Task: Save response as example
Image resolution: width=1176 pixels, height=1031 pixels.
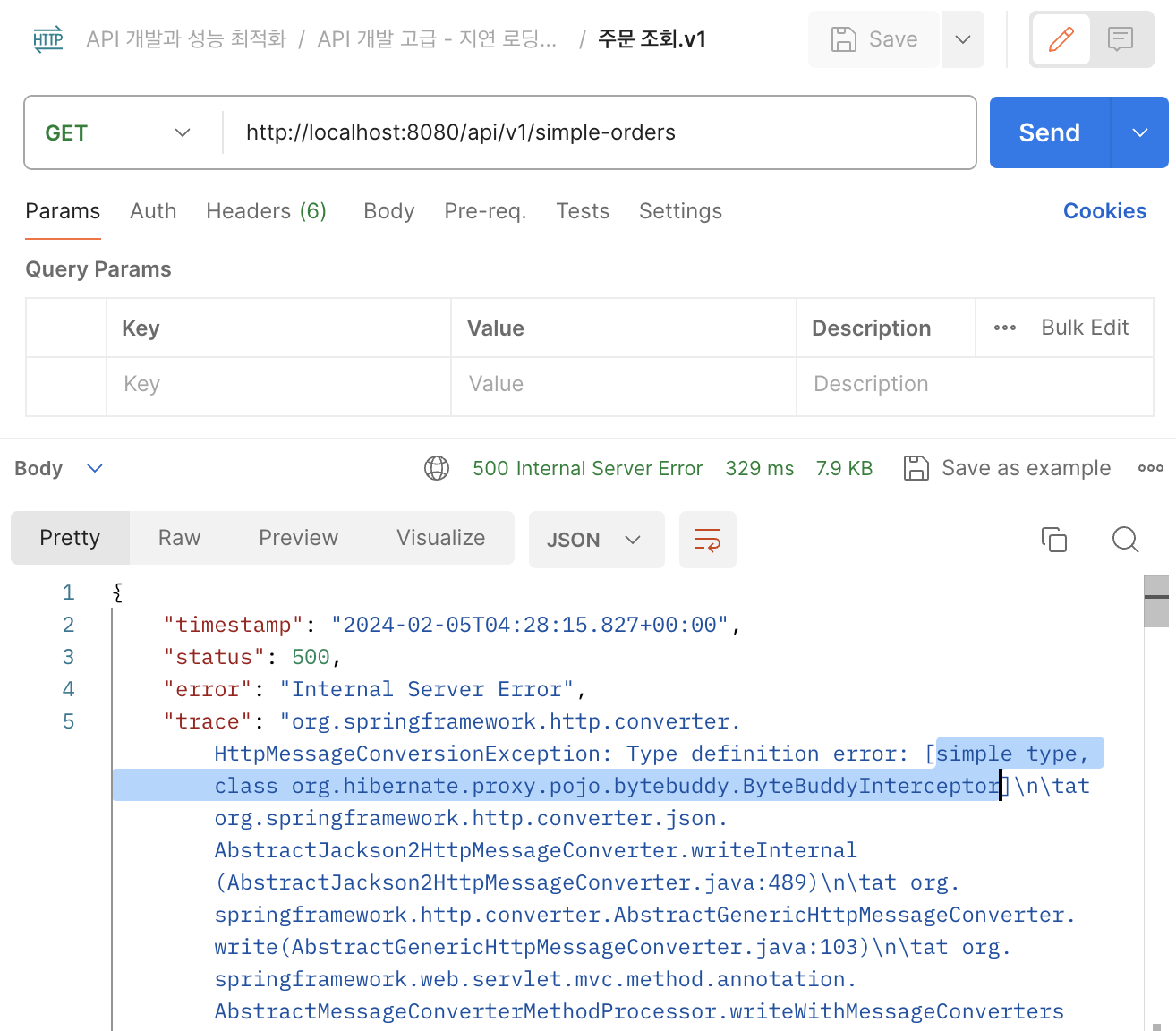Action: (1007, 468)
